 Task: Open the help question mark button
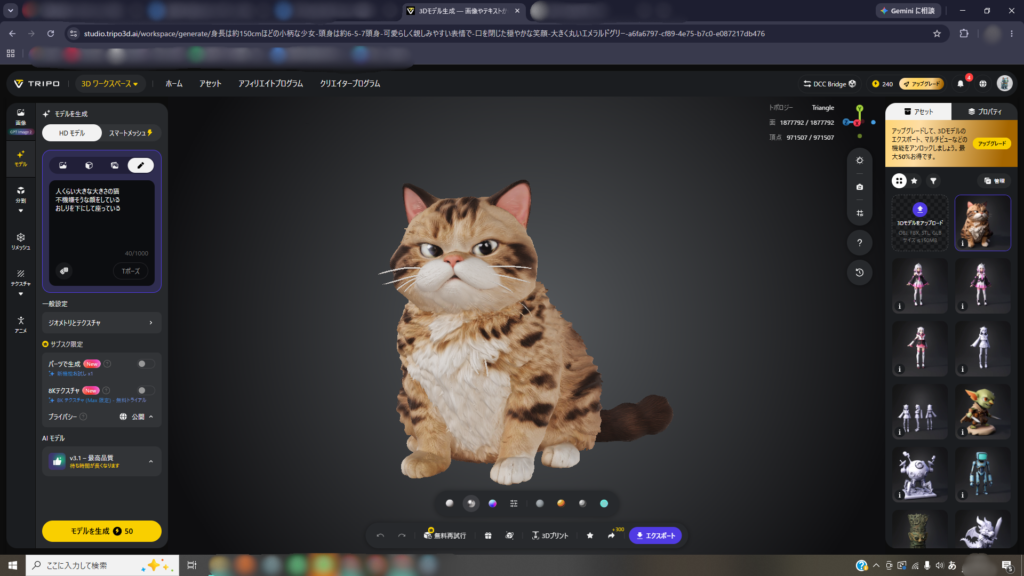pos(859,243)
